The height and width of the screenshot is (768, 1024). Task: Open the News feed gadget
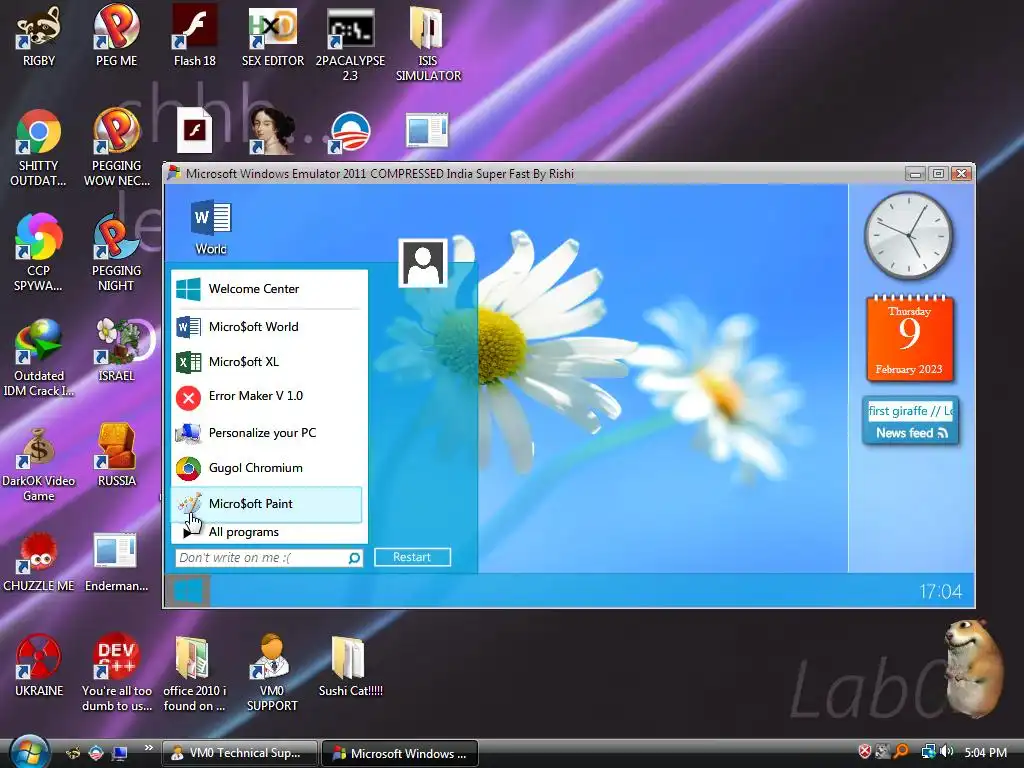tap(910, 421)
